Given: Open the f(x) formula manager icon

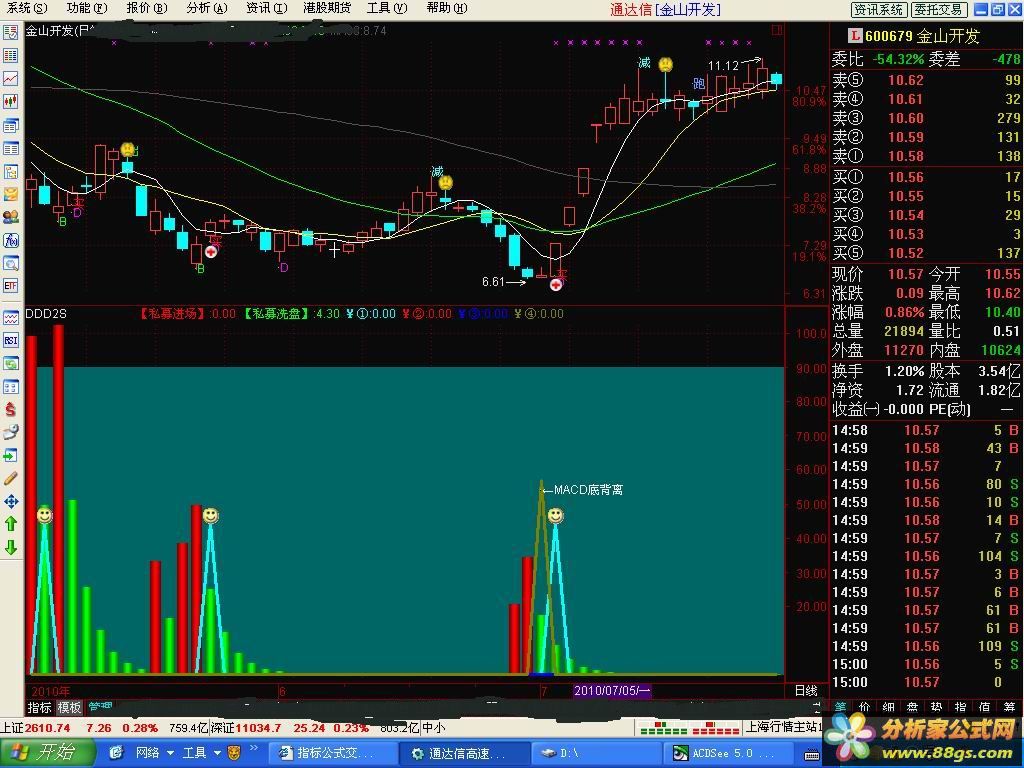Looking at the screenshot, I should click(10, 240).
